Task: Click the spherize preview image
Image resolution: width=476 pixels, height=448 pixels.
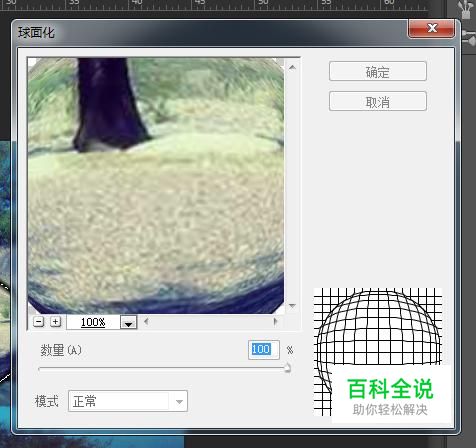Action: point(156,186)
